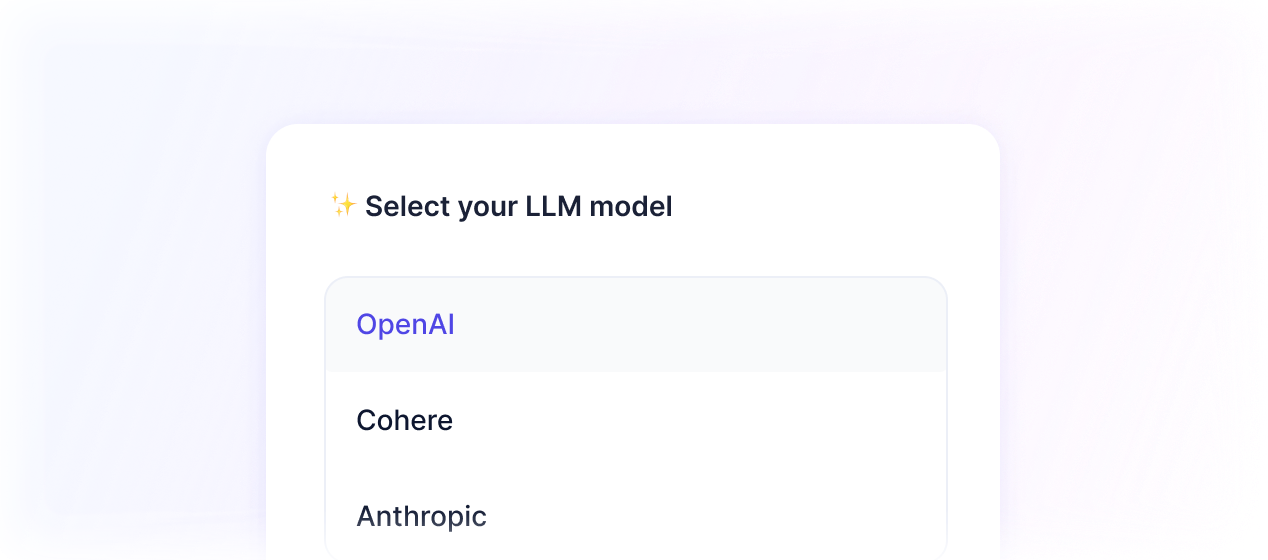Image resolution: width=1268 pixels, height=560 pixels.
Task: Click the "Select your LLM model" heading
Action: (518, 207)
